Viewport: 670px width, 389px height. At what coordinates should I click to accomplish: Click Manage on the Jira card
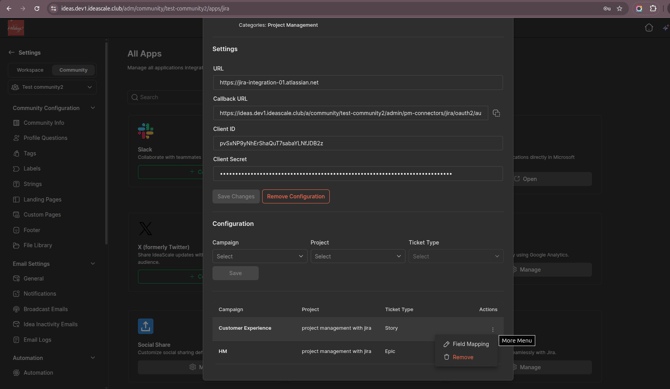click(x=551, y=367)
